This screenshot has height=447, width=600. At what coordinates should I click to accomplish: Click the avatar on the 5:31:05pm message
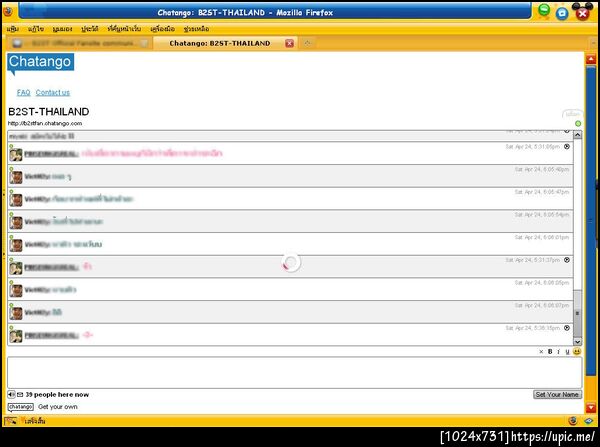[16, 154]
